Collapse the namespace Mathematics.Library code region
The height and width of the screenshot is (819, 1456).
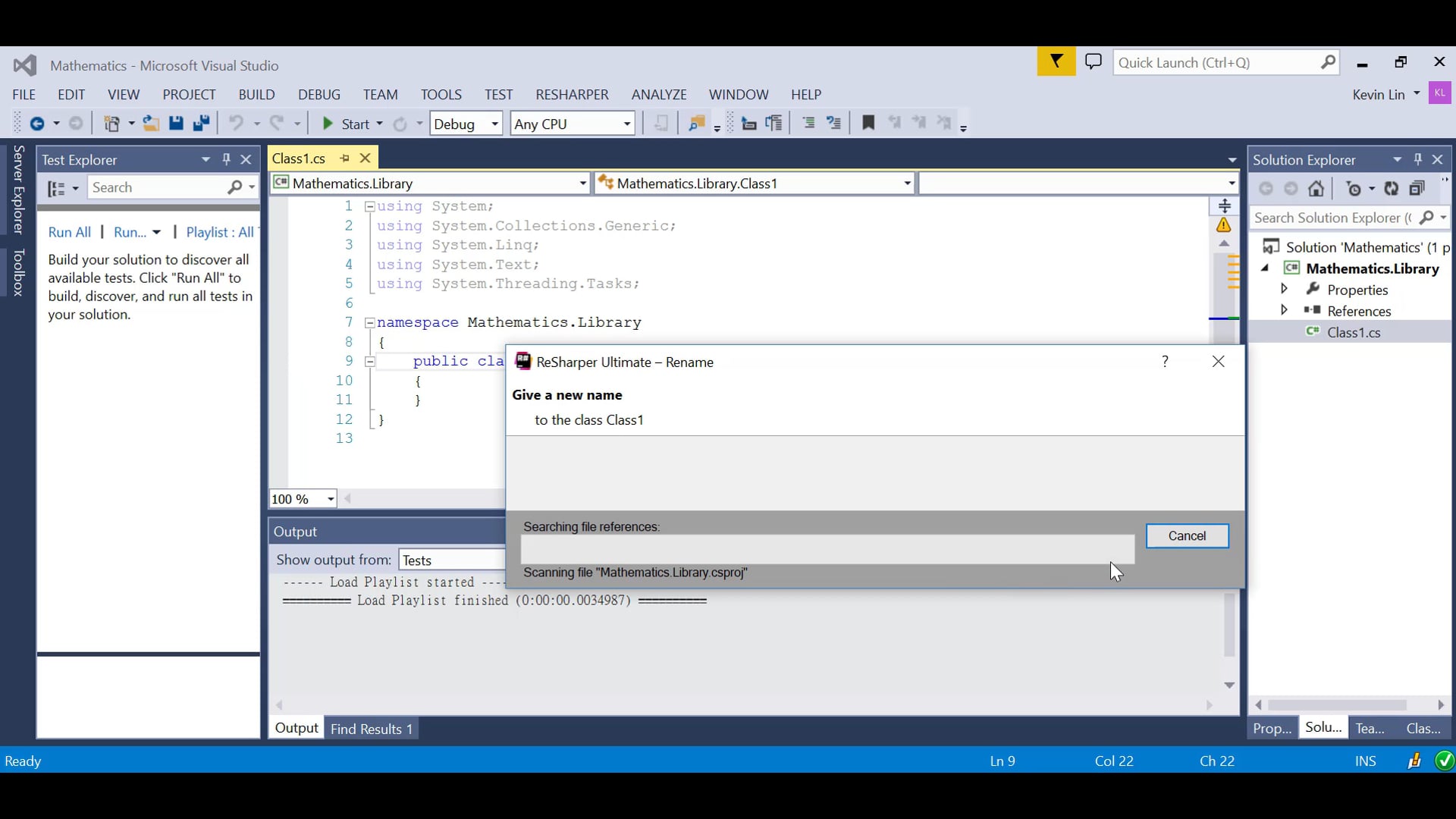point(370,323)
